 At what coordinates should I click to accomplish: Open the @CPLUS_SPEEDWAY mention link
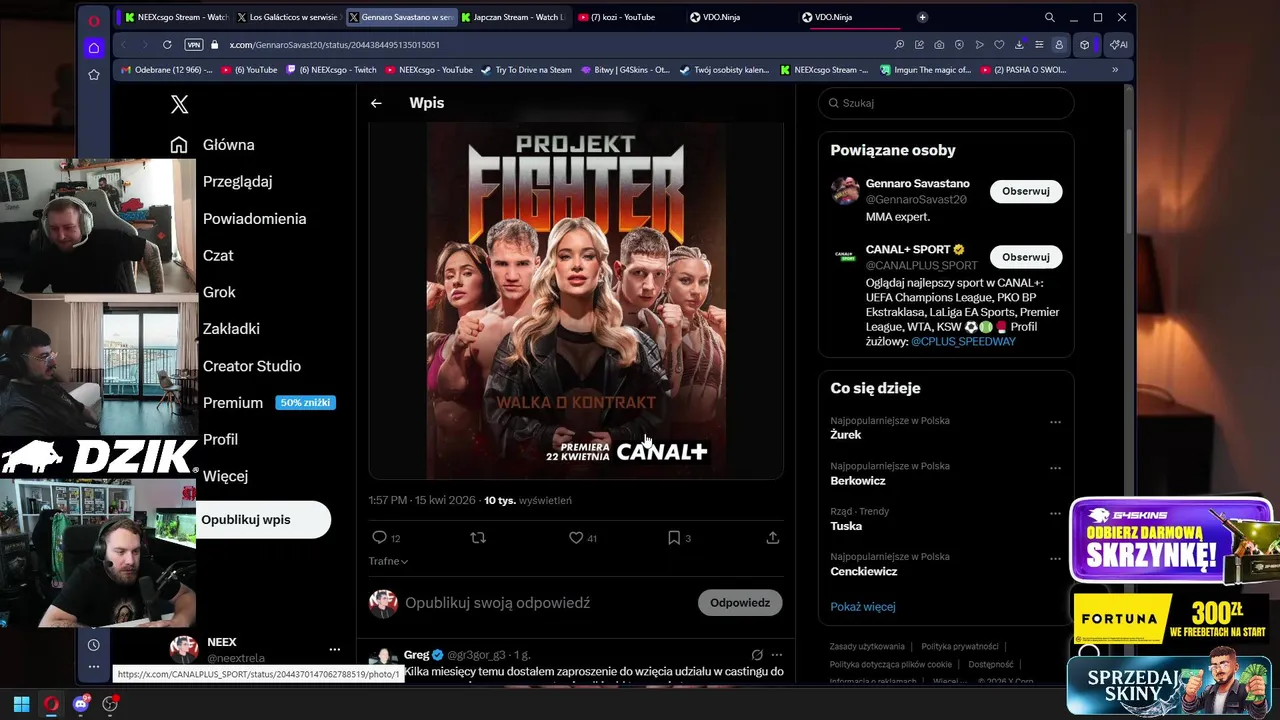tap(963, 342)
